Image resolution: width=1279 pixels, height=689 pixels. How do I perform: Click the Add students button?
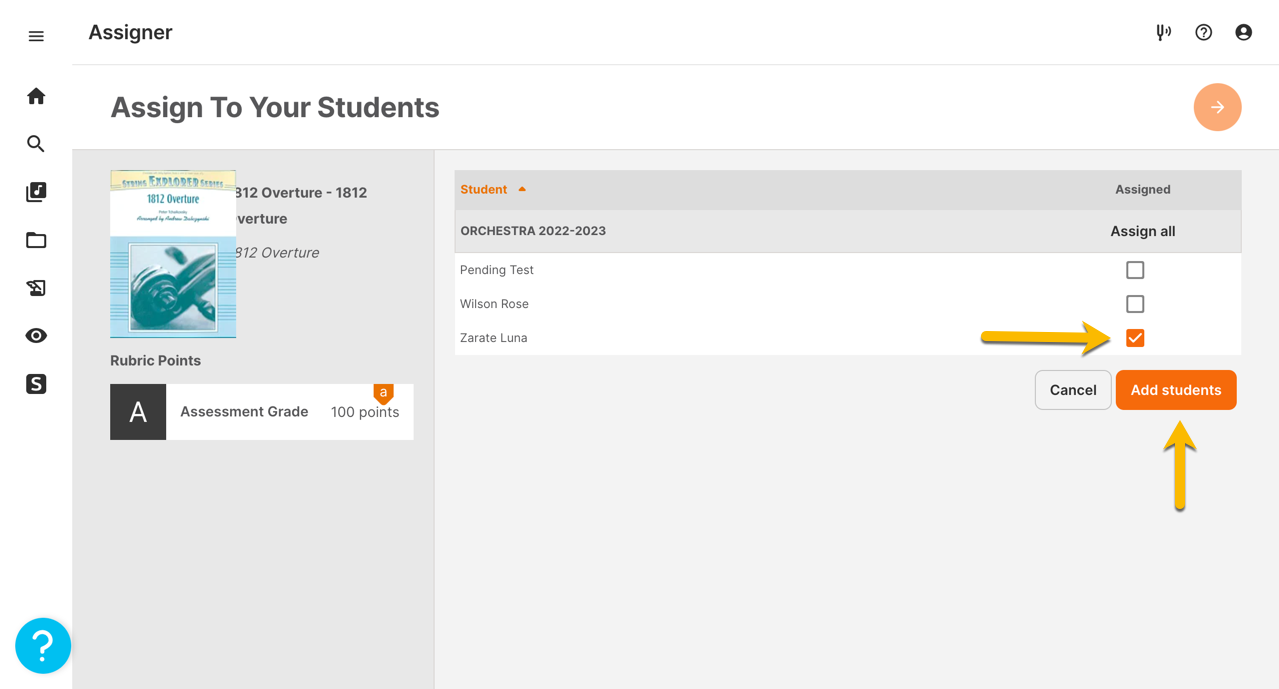click(x=1176, y=390)
